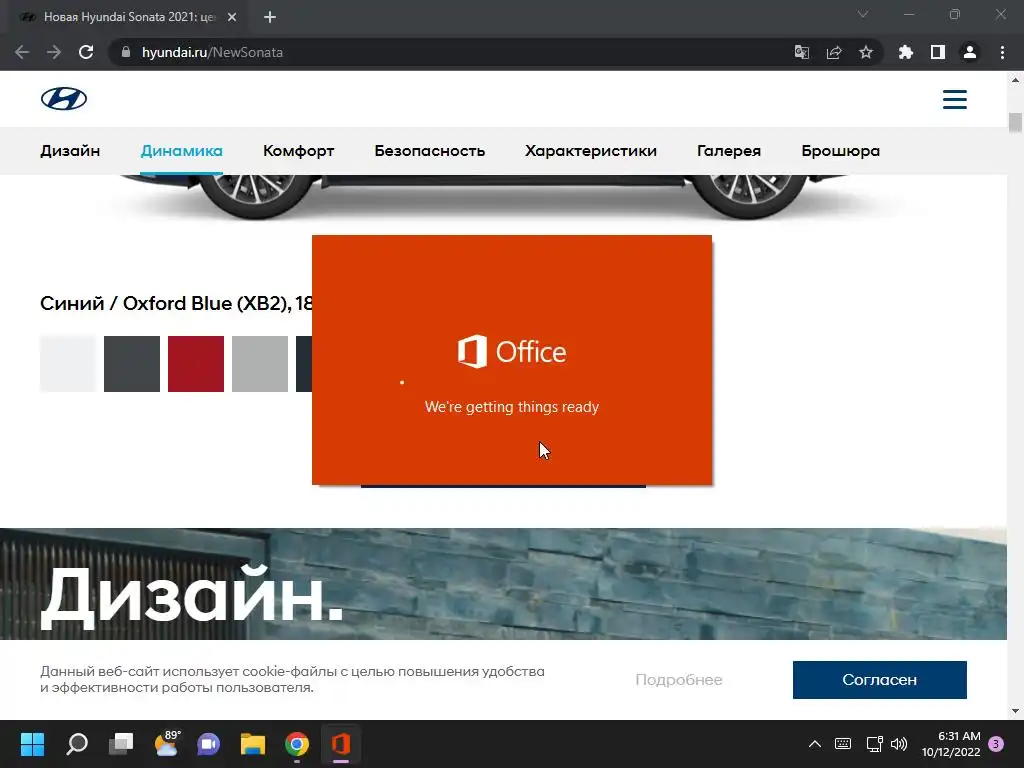Switch to Chrome on the taskbar
This screenshot has width=1024, height=768.
pyautogui.click(x=296, y=744)
